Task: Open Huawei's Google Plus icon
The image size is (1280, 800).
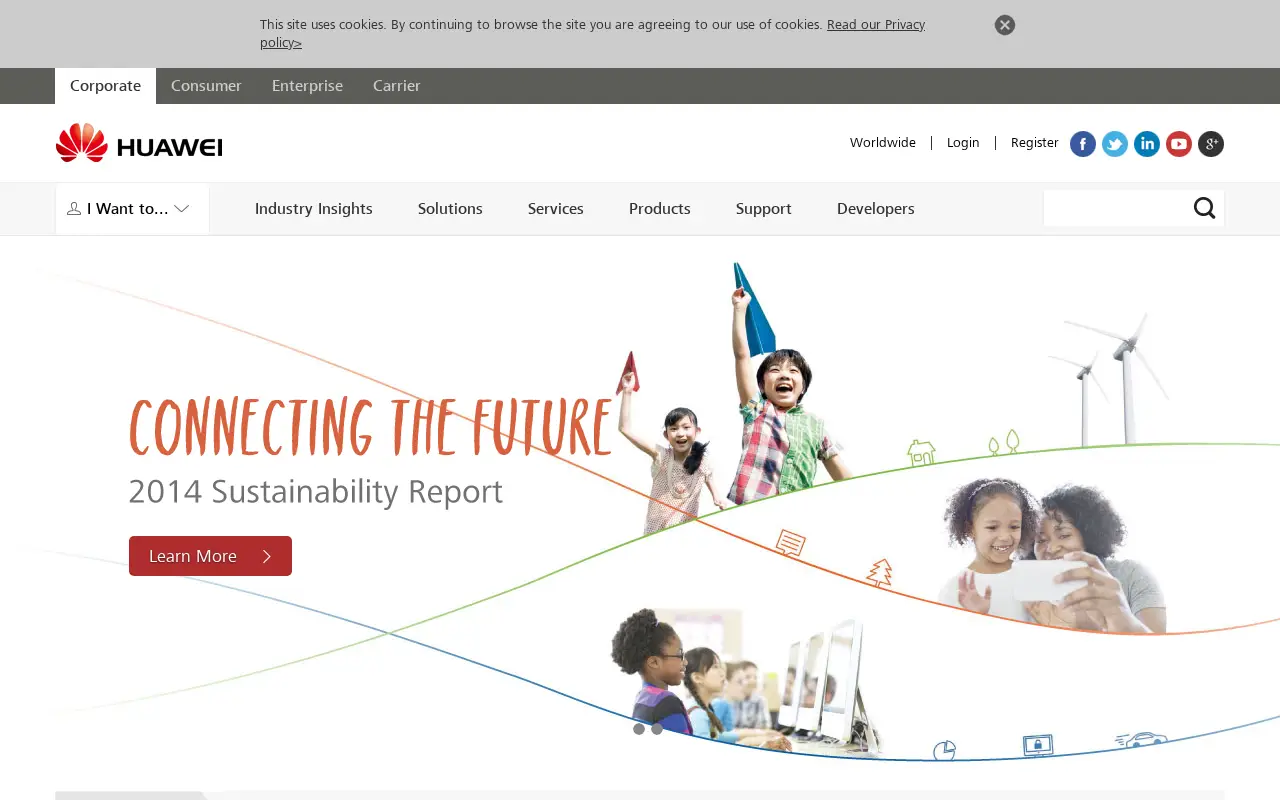Action: pos(1211,144)
